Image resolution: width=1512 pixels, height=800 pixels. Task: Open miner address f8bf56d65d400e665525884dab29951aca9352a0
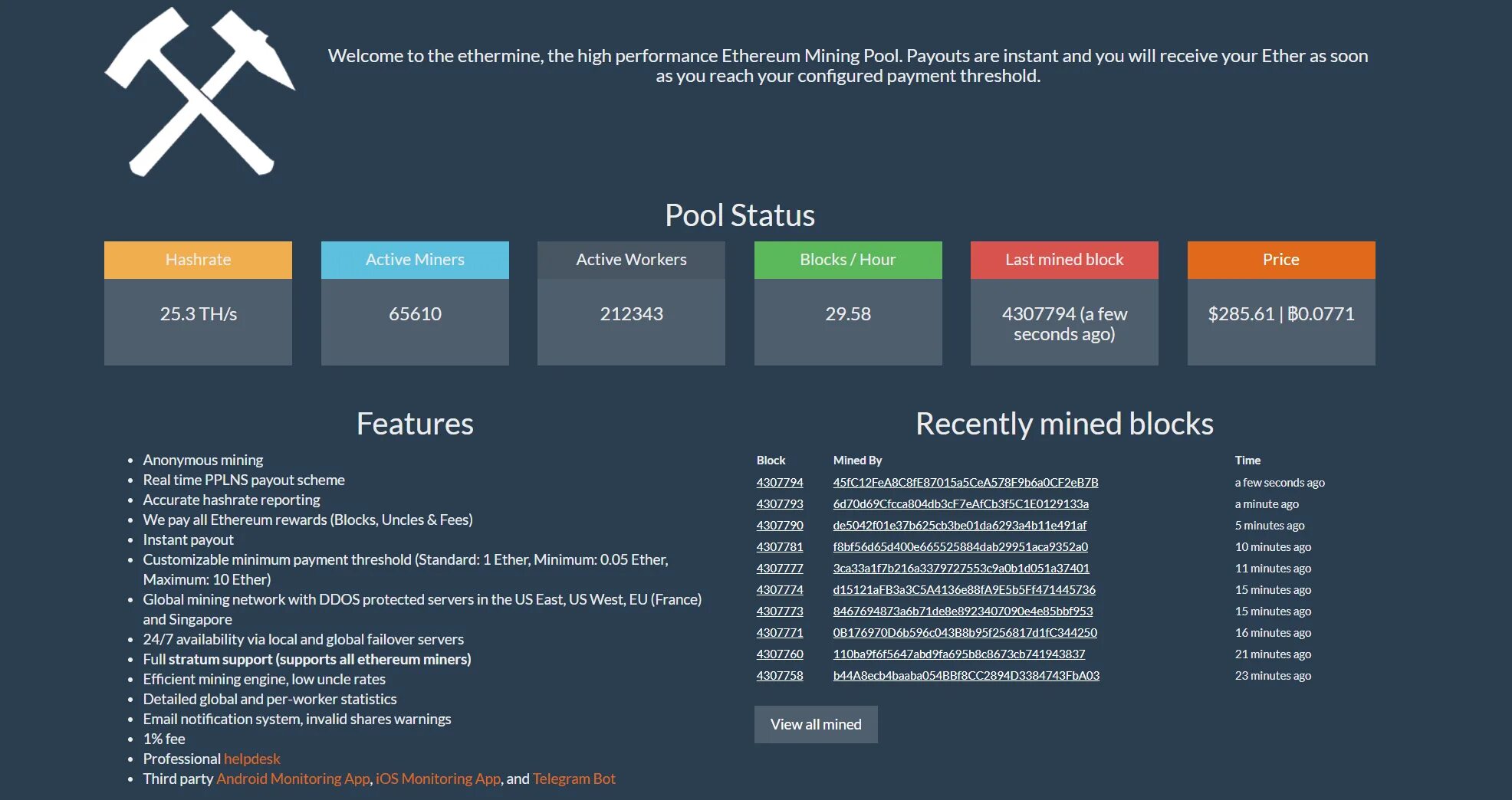pyautogui.click(x=961, y=547)
